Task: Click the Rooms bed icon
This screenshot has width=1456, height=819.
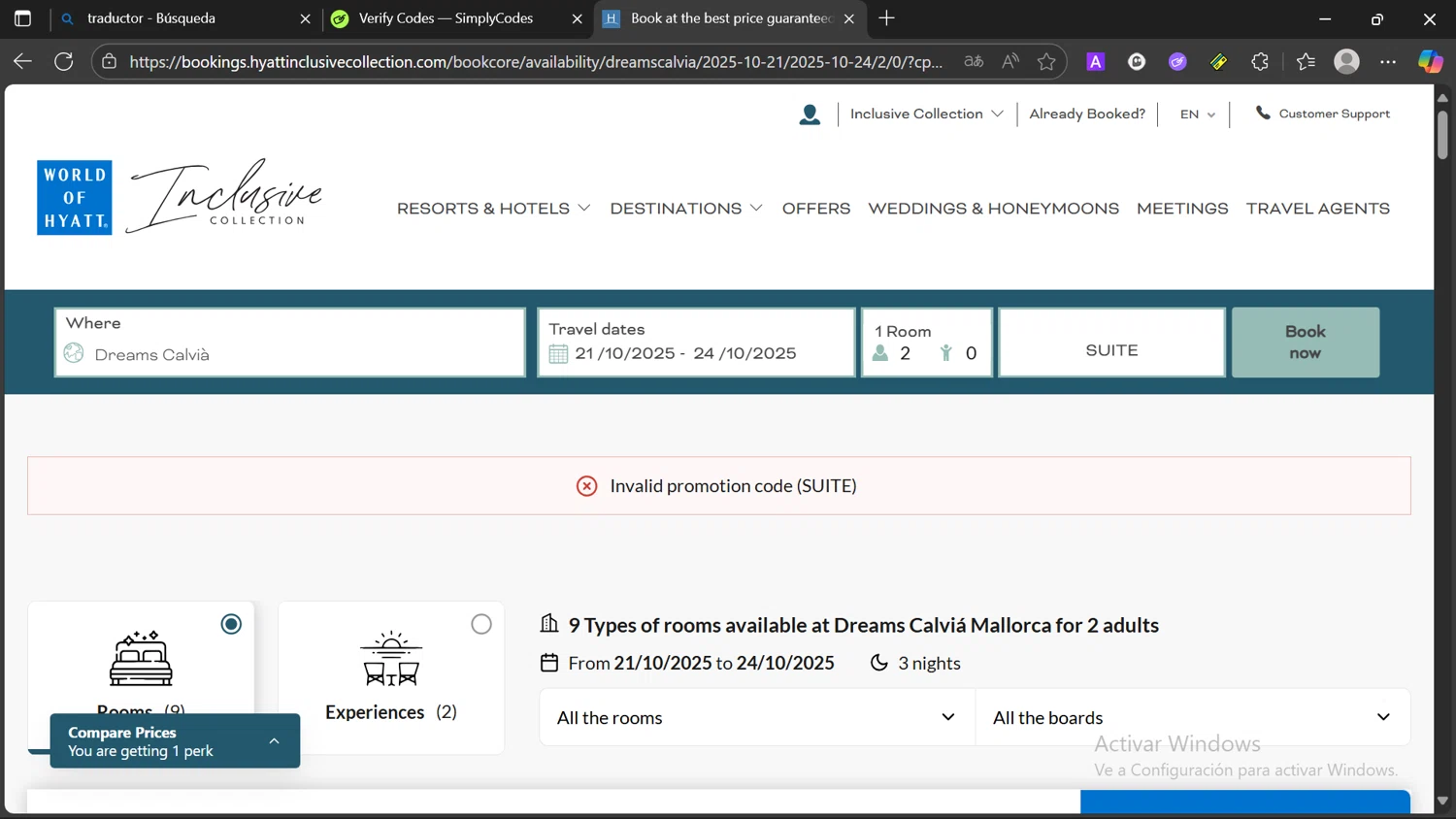Action: point(141,659)
